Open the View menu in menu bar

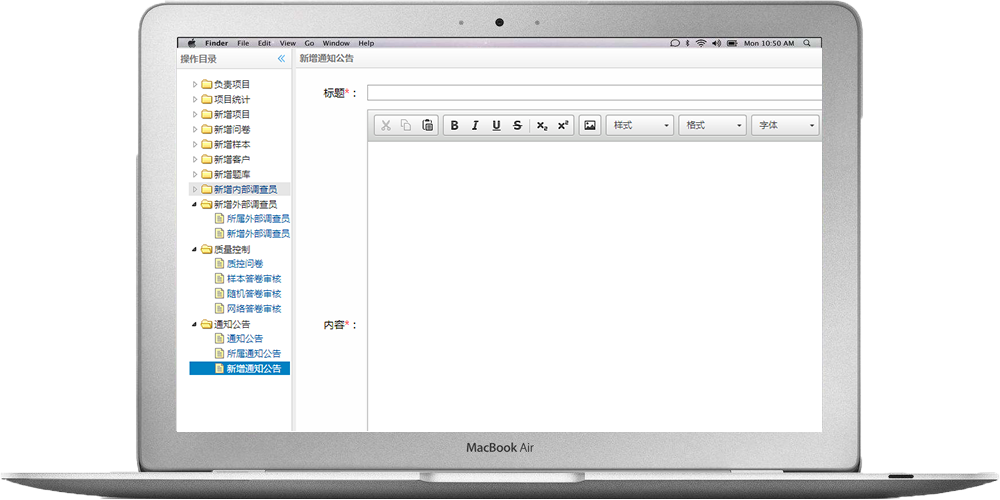pos(288,43)
